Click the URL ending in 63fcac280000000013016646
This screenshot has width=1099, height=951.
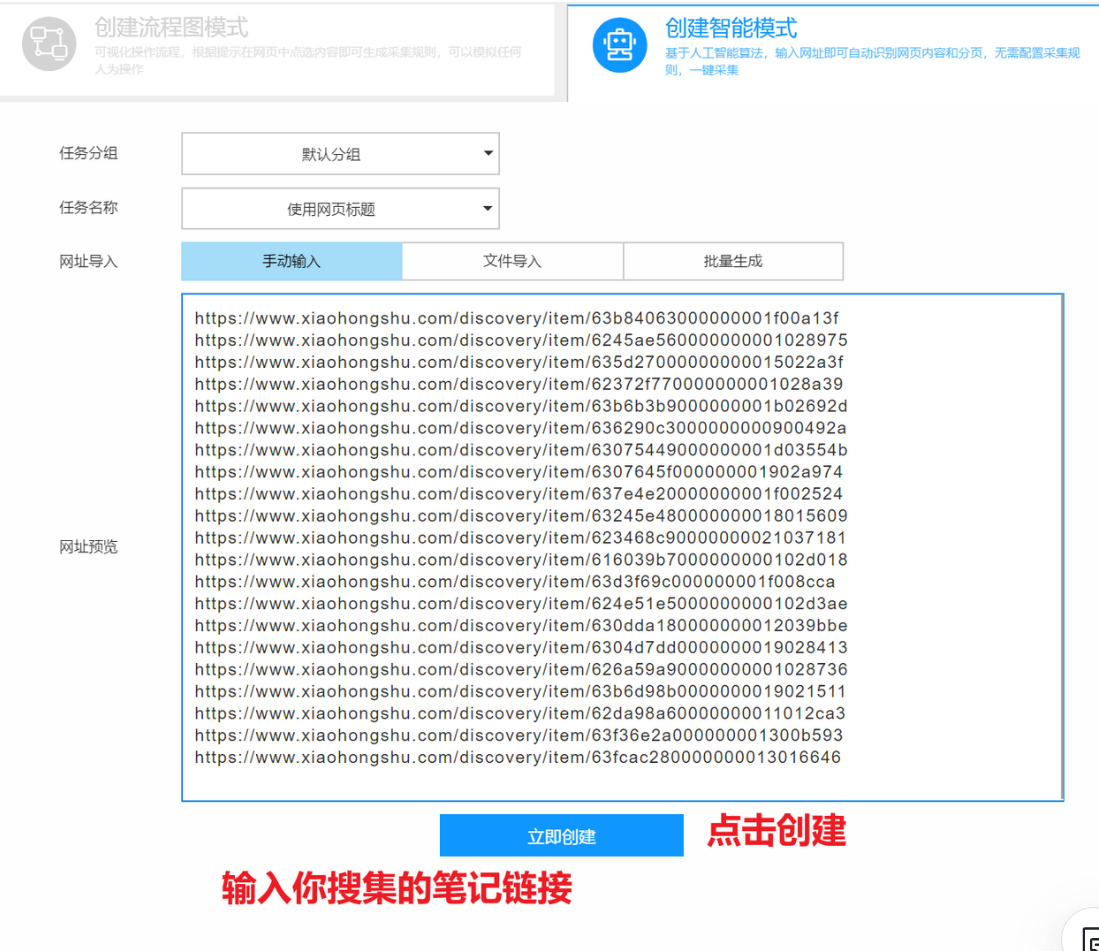[x=517, y=758]
